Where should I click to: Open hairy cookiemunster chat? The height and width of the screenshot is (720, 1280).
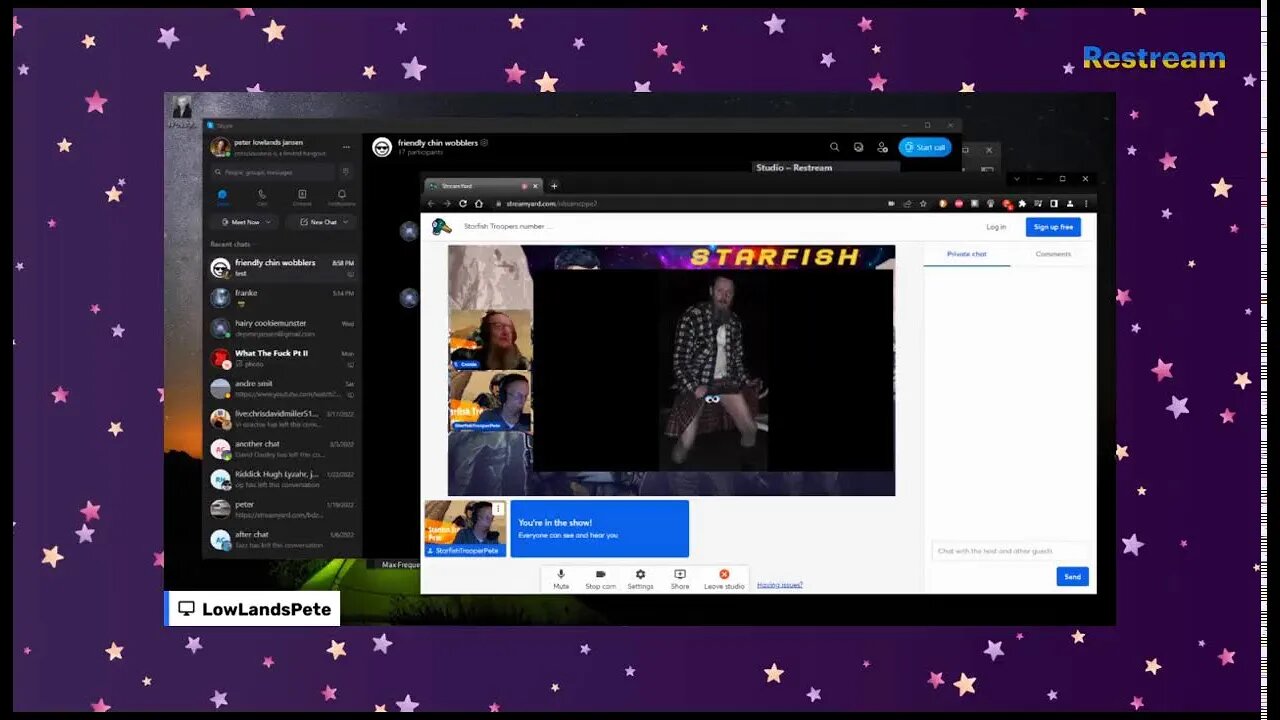click(282, 328)
